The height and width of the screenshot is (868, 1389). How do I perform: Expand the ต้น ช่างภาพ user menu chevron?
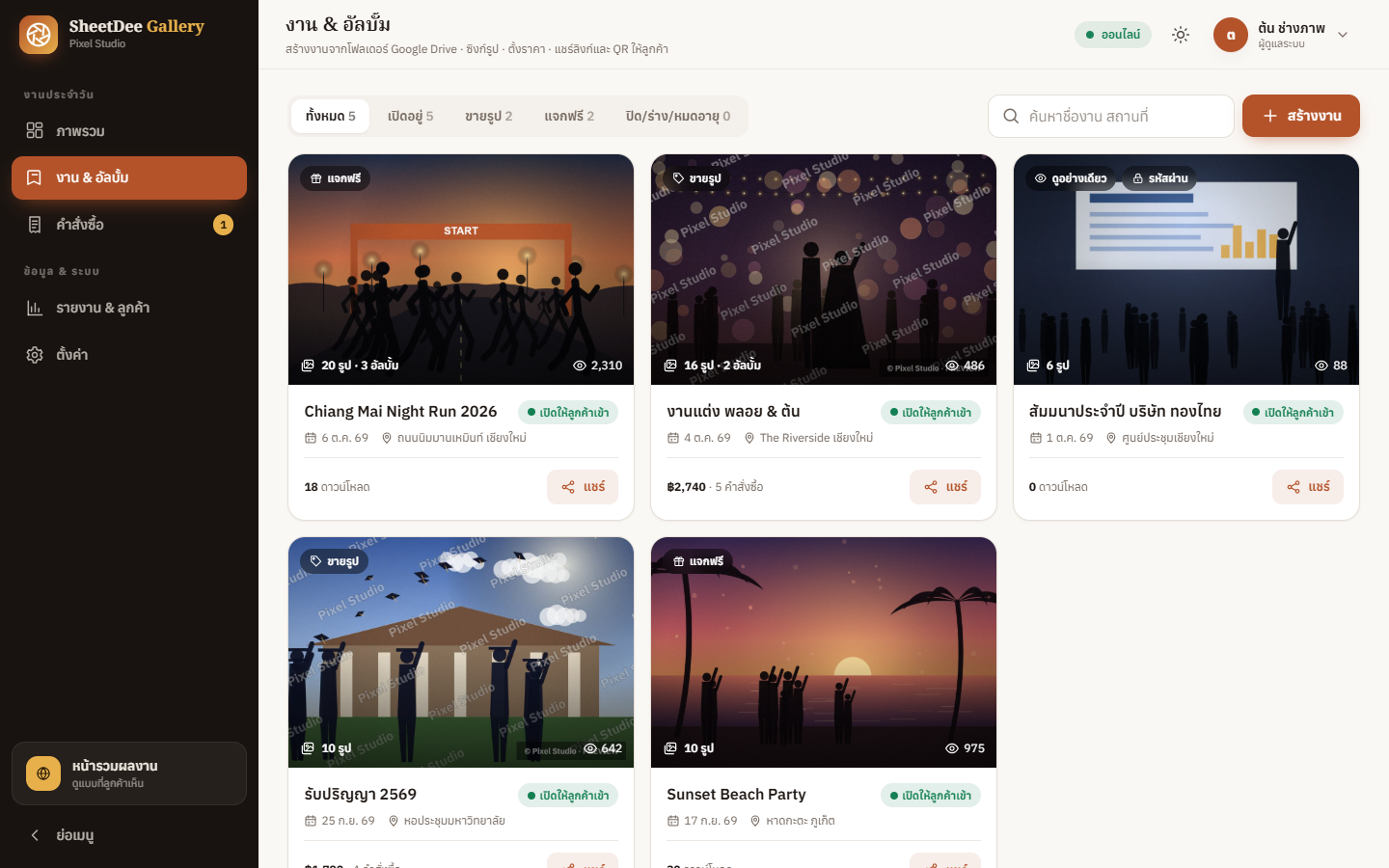1343,35
